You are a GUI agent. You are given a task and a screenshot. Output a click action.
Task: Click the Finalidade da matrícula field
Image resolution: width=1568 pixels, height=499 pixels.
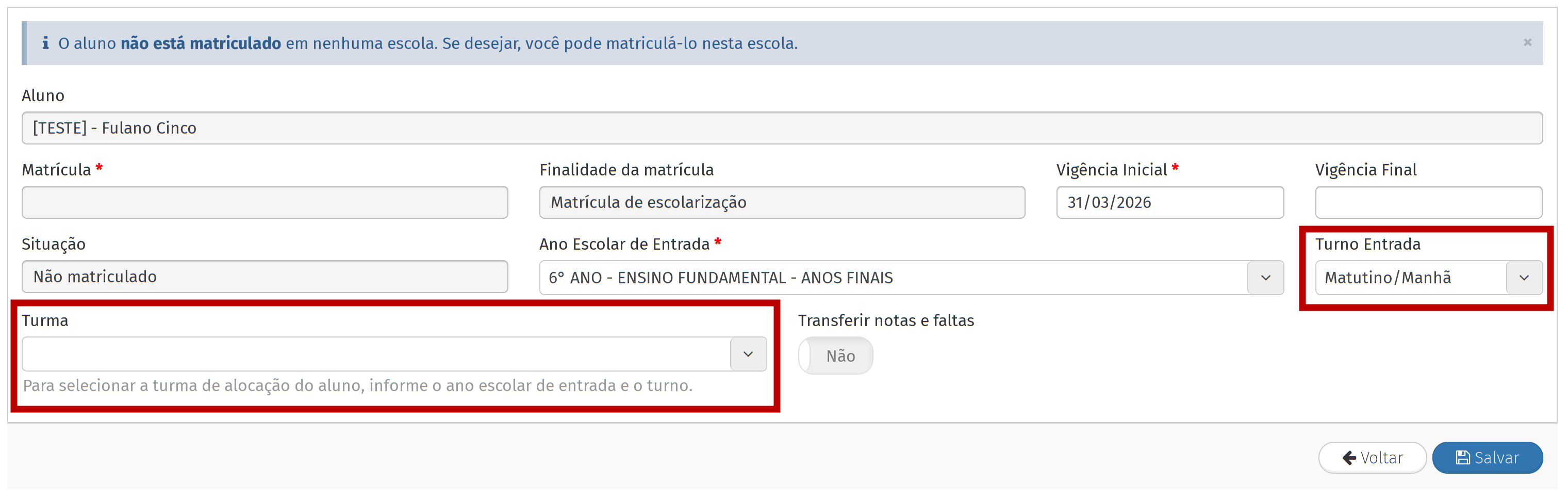[782, 202]
